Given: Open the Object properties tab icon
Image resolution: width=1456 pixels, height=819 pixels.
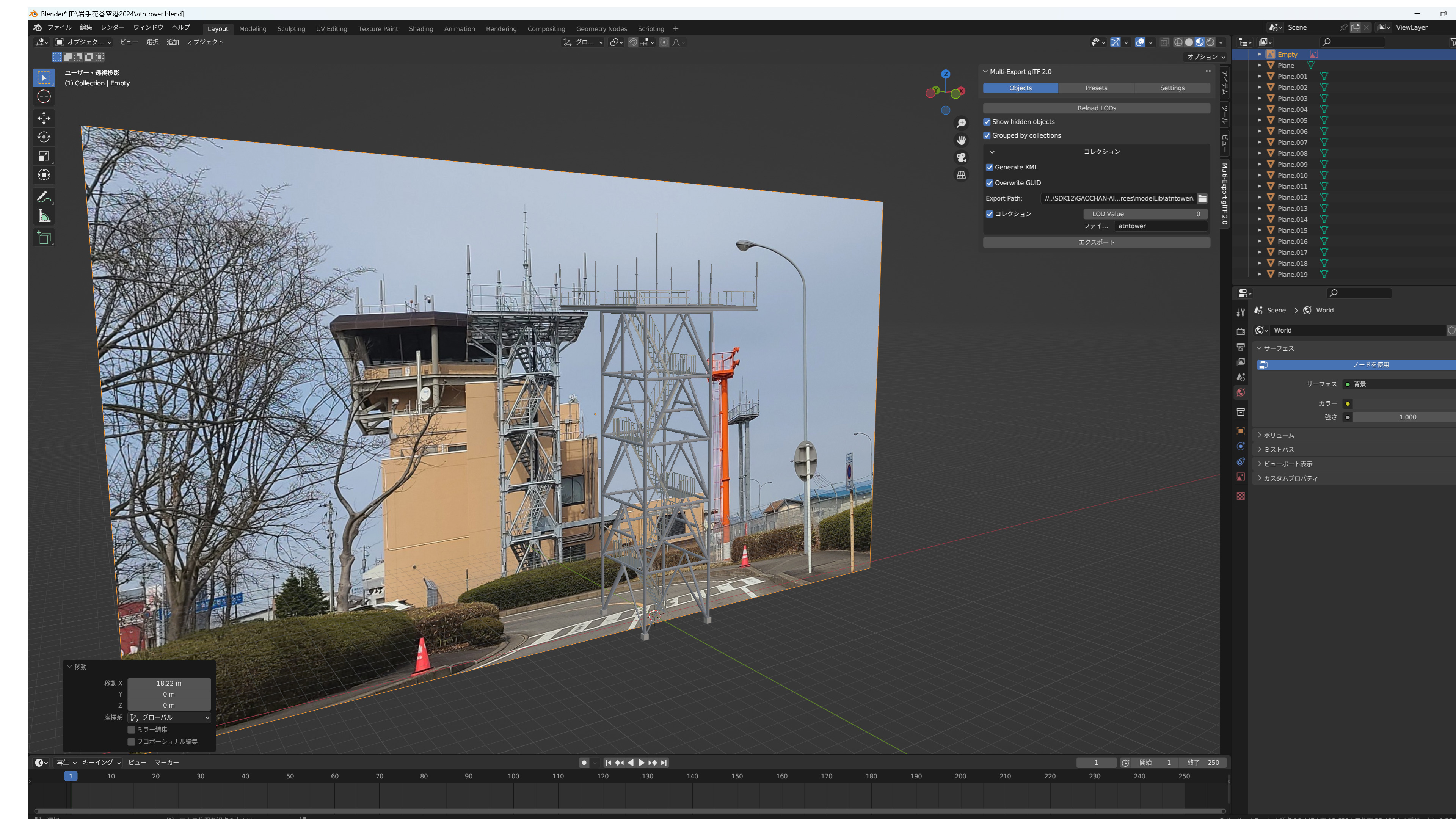Looking at the screenshot, I should pos(1241,431).
